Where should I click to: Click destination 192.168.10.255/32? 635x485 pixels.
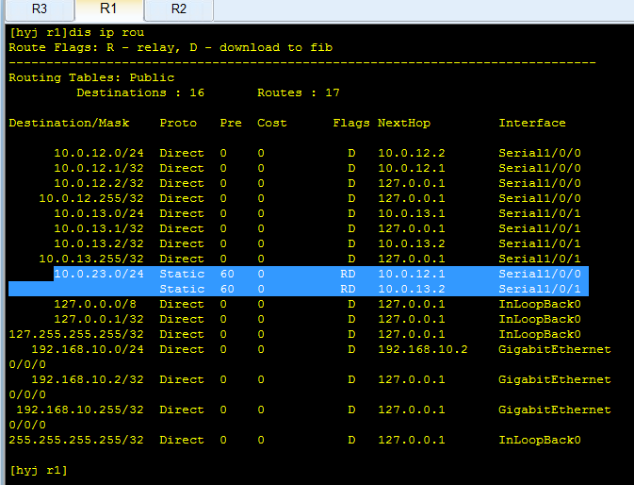coord(80,410)
